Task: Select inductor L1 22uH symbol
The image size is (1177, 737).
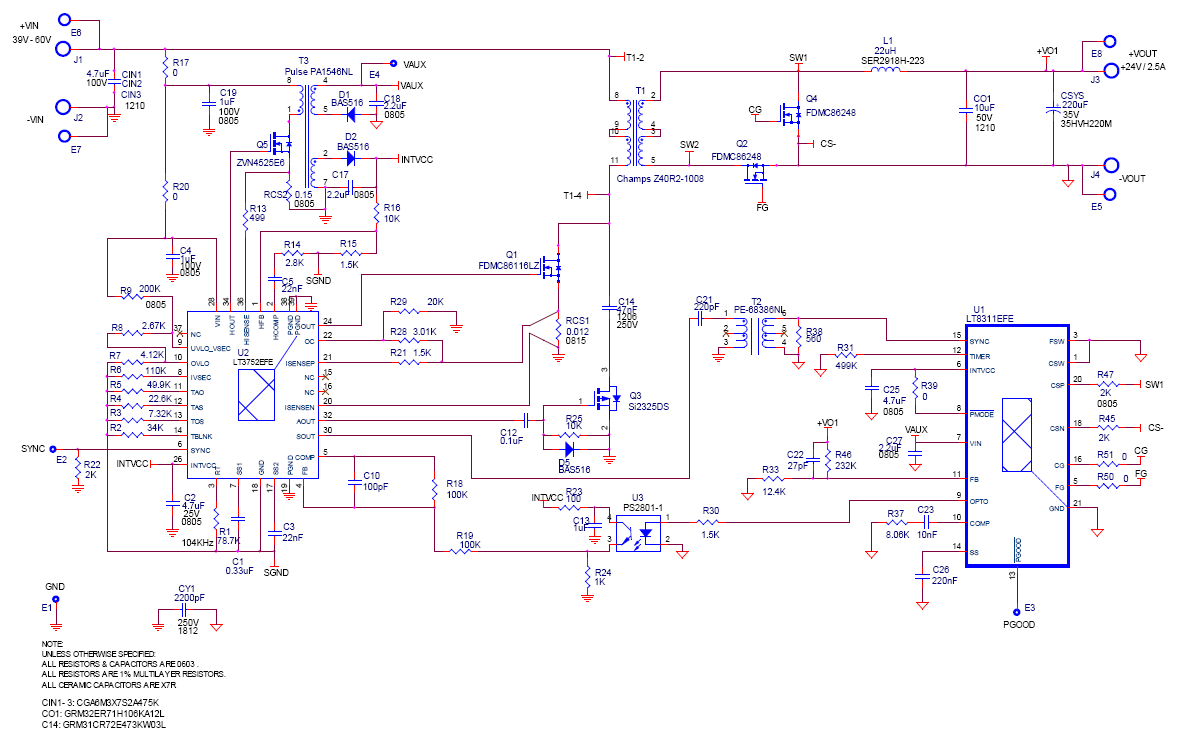Action: click(x=886, y=71)
